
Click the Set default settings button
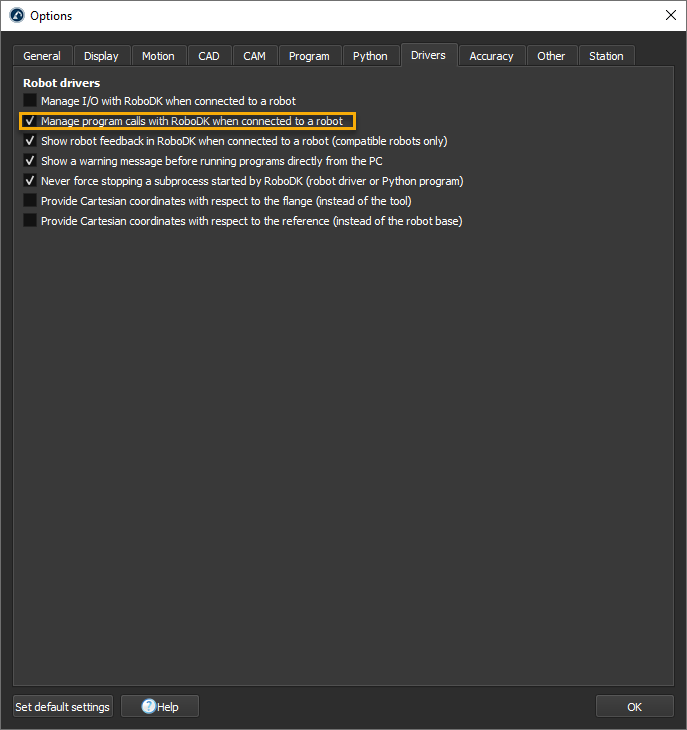point(62,707)
